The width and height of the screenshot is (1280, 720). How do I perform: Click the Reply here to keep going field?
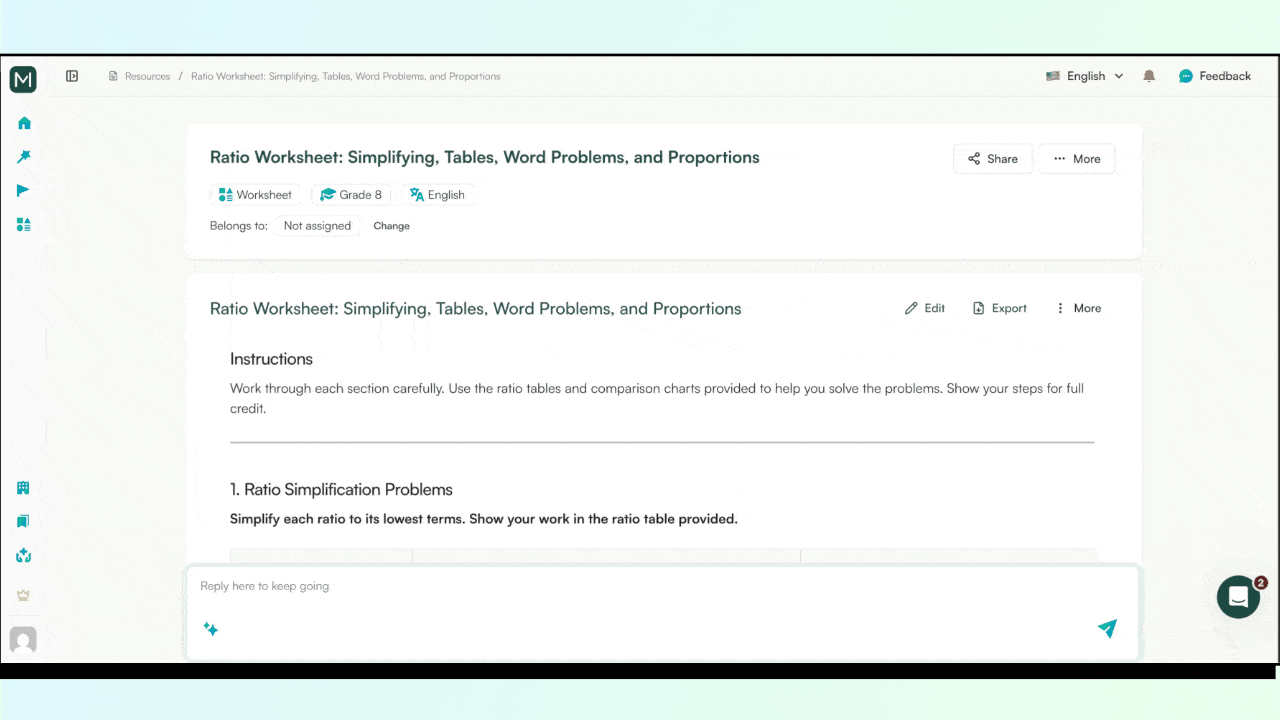[662, 586]
